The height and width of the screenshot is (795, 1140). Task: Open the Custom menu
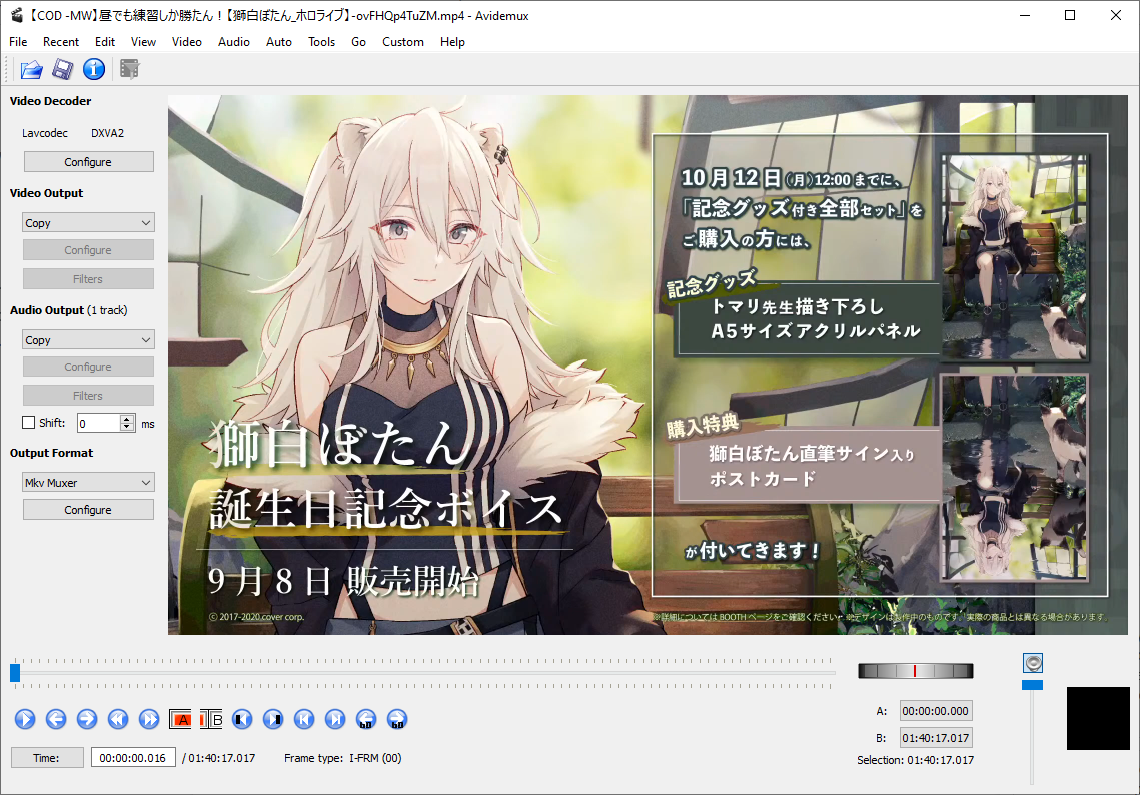403,41
